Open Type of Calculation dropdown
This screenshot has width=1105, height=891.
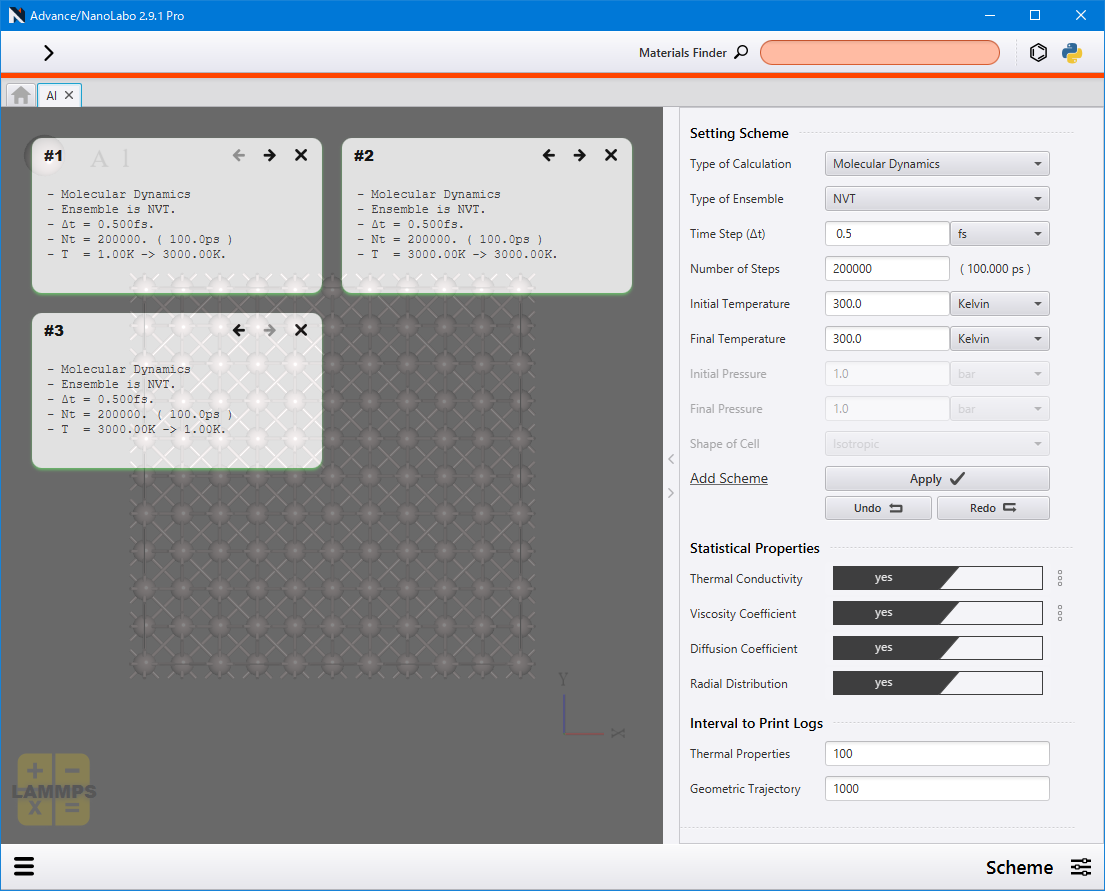coord(937,164)
